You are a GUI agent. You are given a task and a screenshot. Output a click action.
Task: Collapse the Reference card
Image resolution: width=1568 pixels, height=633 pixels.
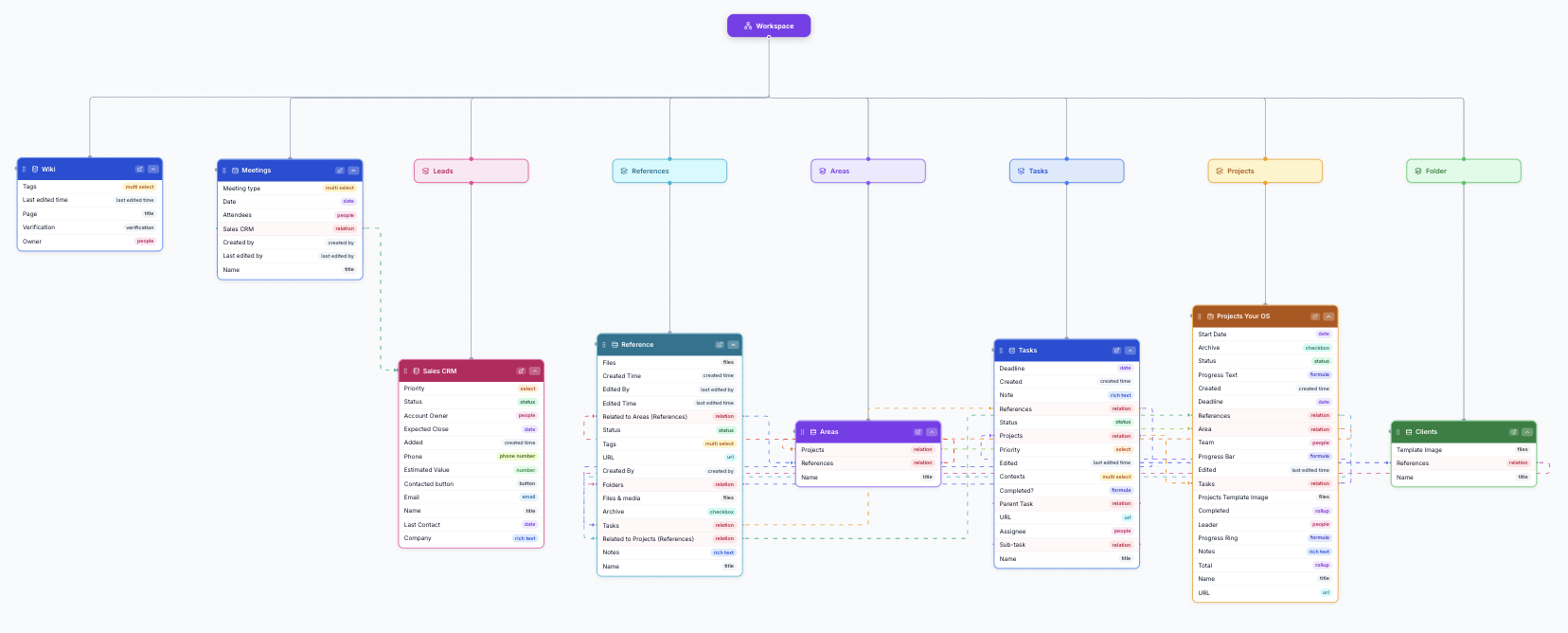(x=733, y=345)
